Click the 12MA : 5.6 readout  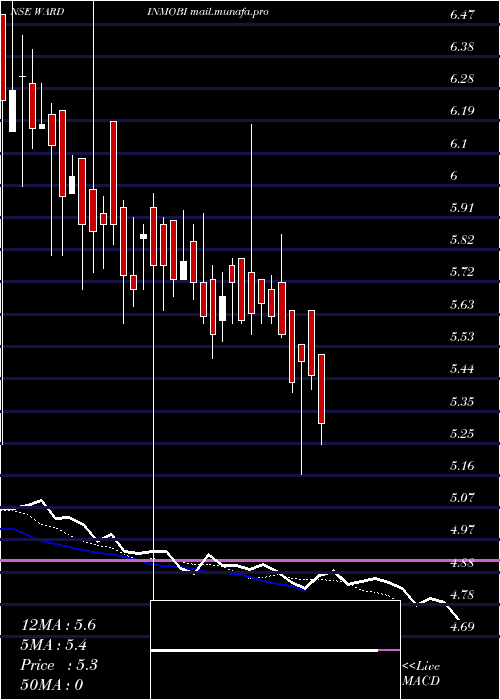point(58,625)
